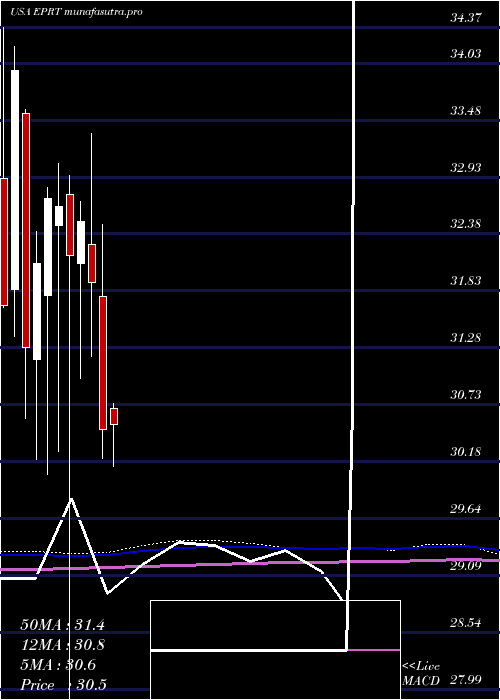Select the 29.64 price axis label
This screenshot has width=500, height=700.
pyautogui.click(x=466, y=509)
